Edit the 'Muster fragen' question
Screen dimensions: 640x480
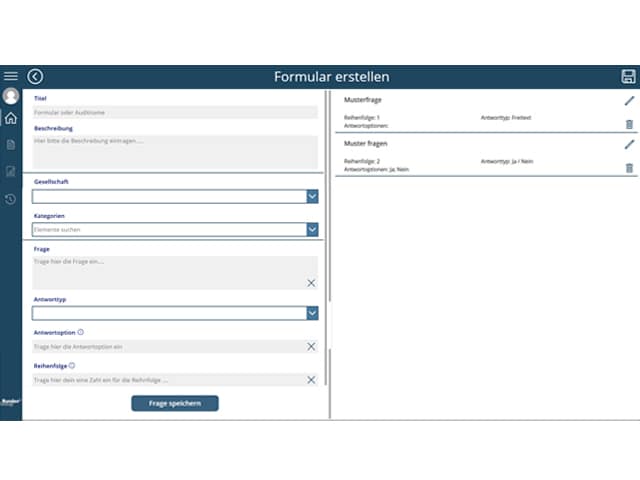[x=629, y=144]
